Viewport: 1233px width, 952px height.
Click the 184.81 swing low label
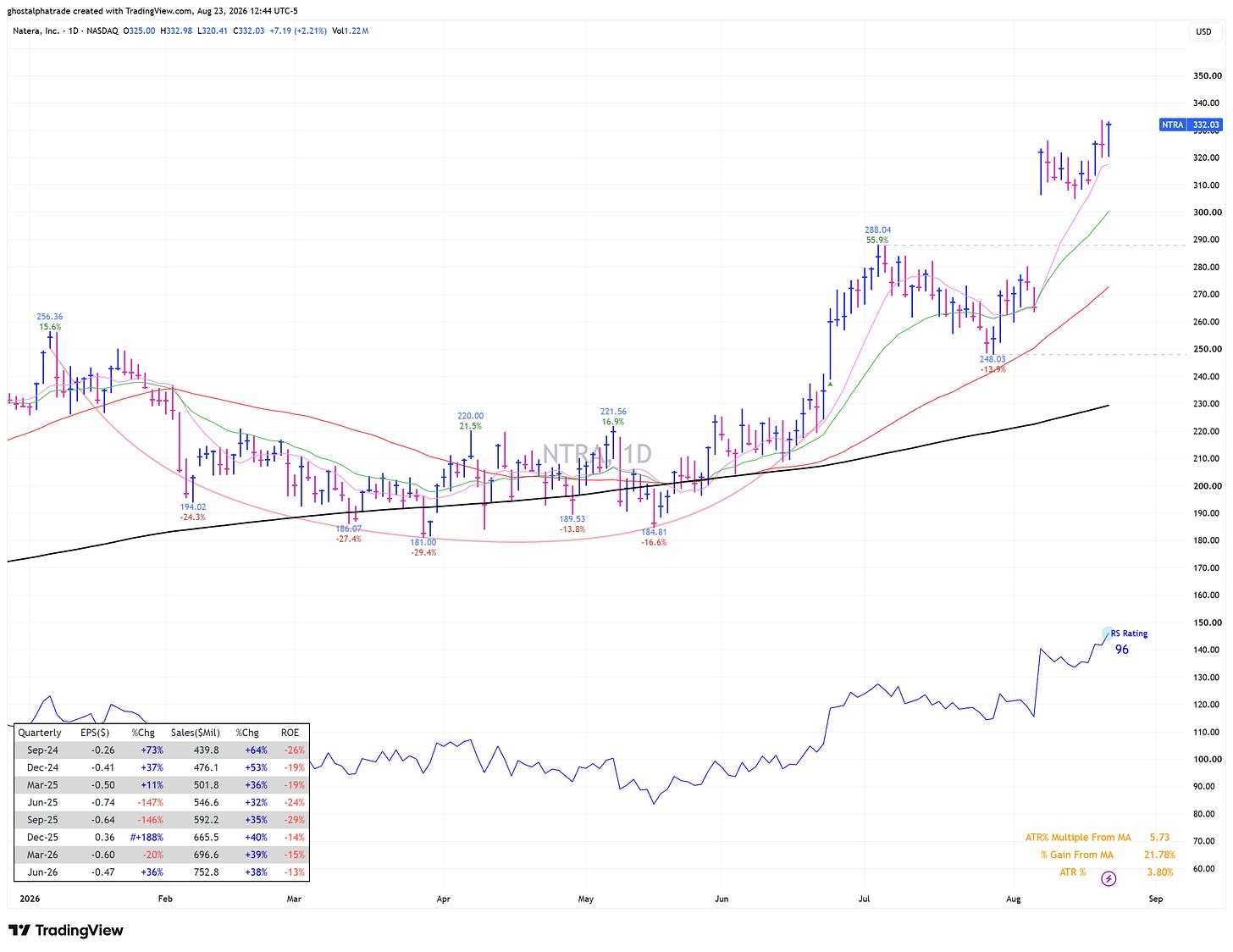pos(654,532)
